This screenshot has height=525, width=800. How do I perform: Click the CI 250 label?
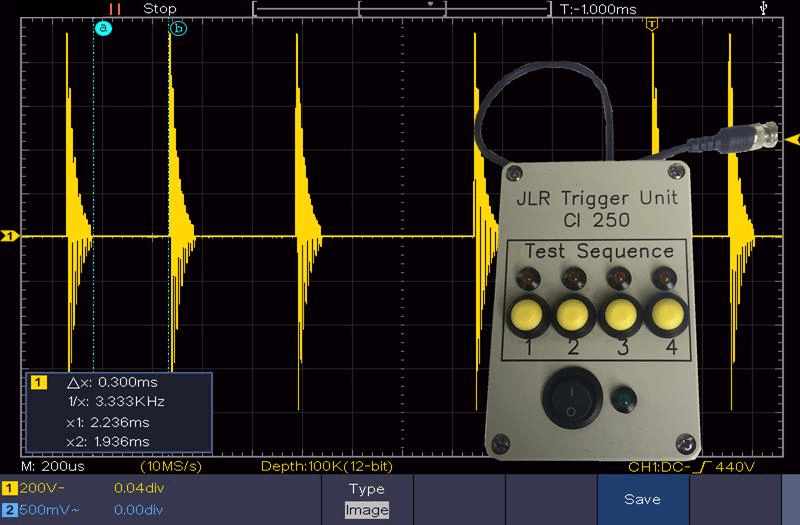pyautogui.click(x=596, y=220)
